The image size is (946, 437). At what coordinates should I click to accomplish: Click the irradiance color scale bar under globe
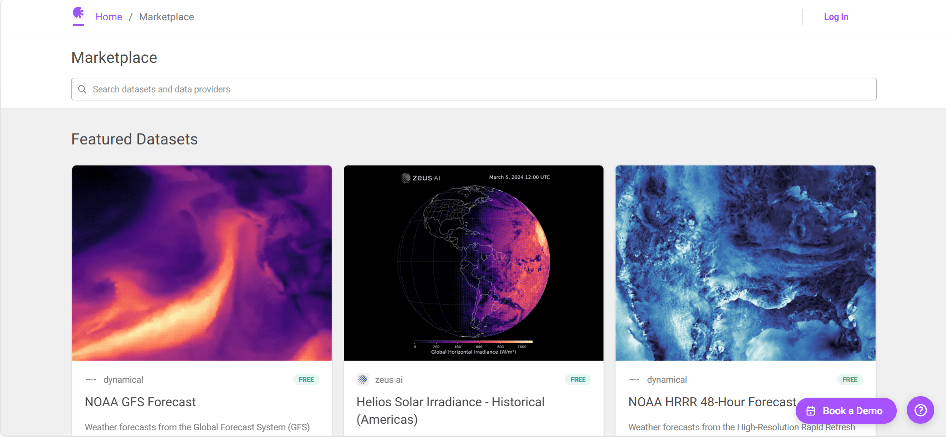[x=473, y=342]
